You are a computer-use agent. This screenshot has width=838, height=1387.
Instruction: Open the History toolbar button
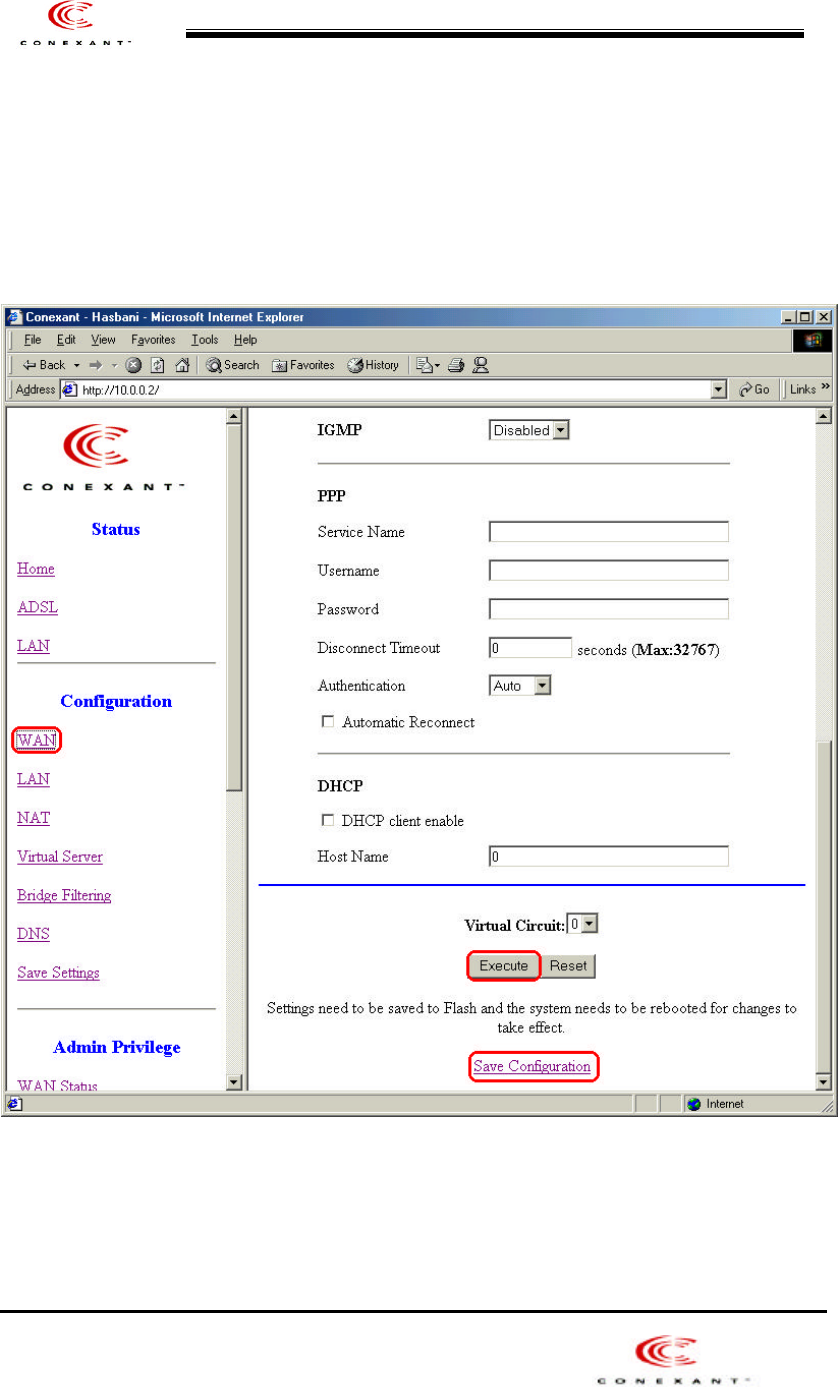(x=373, y=365)
